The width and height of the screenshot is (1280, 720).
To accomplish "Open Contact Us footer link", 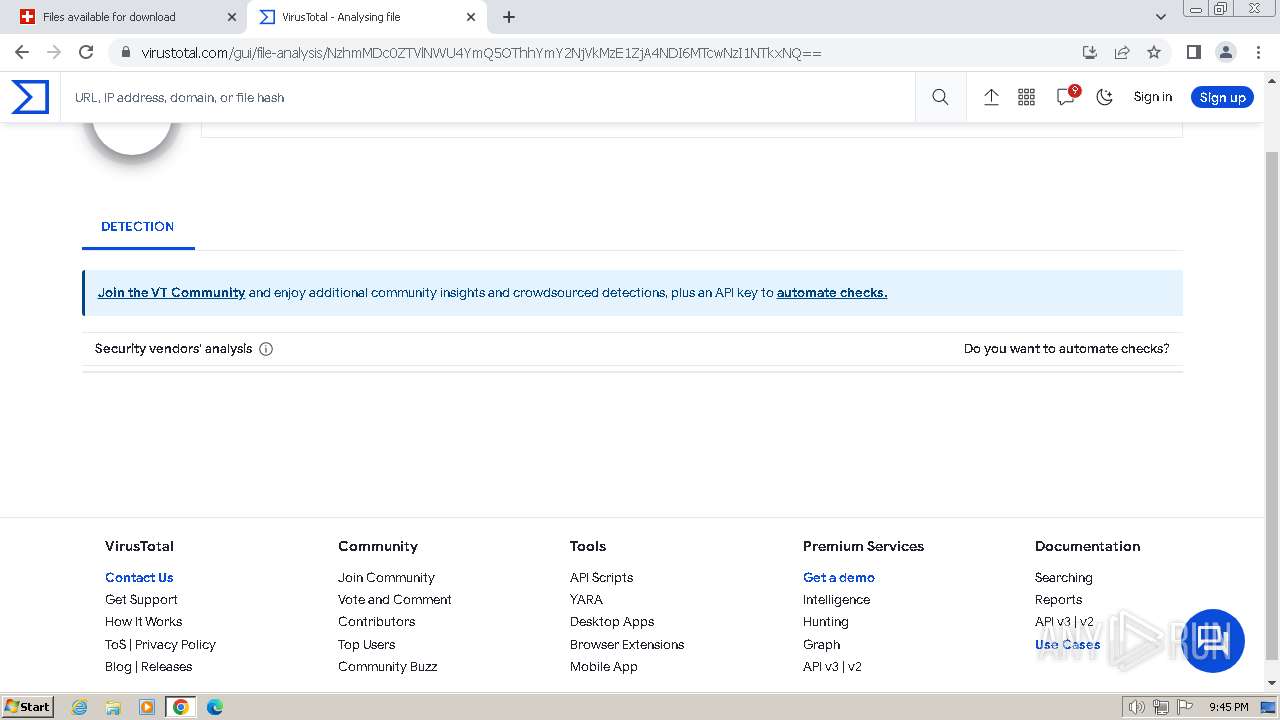I will tap(139, 578).
